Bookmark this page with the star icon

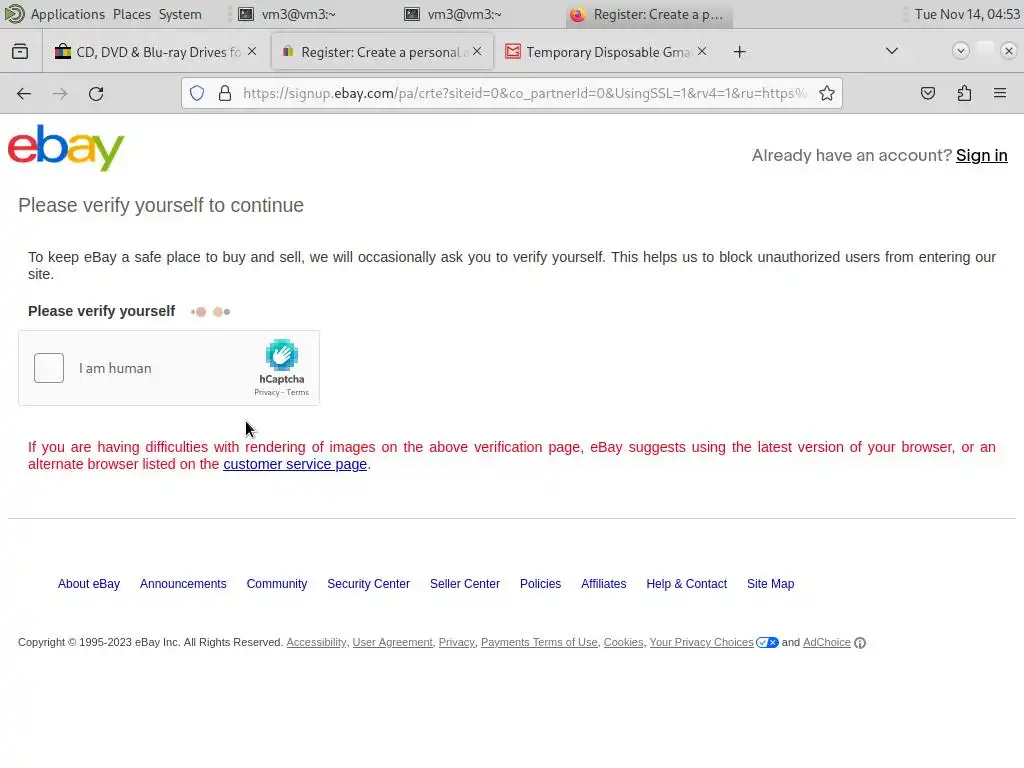(x=827, y=93)
